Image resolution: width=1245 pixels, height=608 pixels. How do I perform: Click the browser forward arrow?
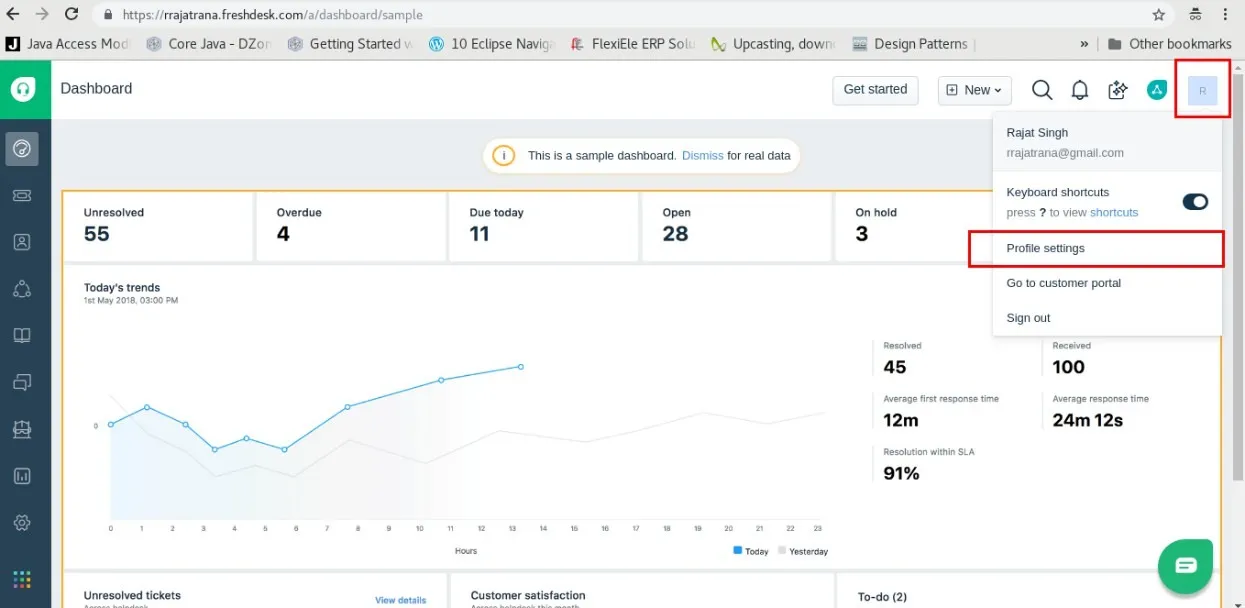(x=42, y=14)
